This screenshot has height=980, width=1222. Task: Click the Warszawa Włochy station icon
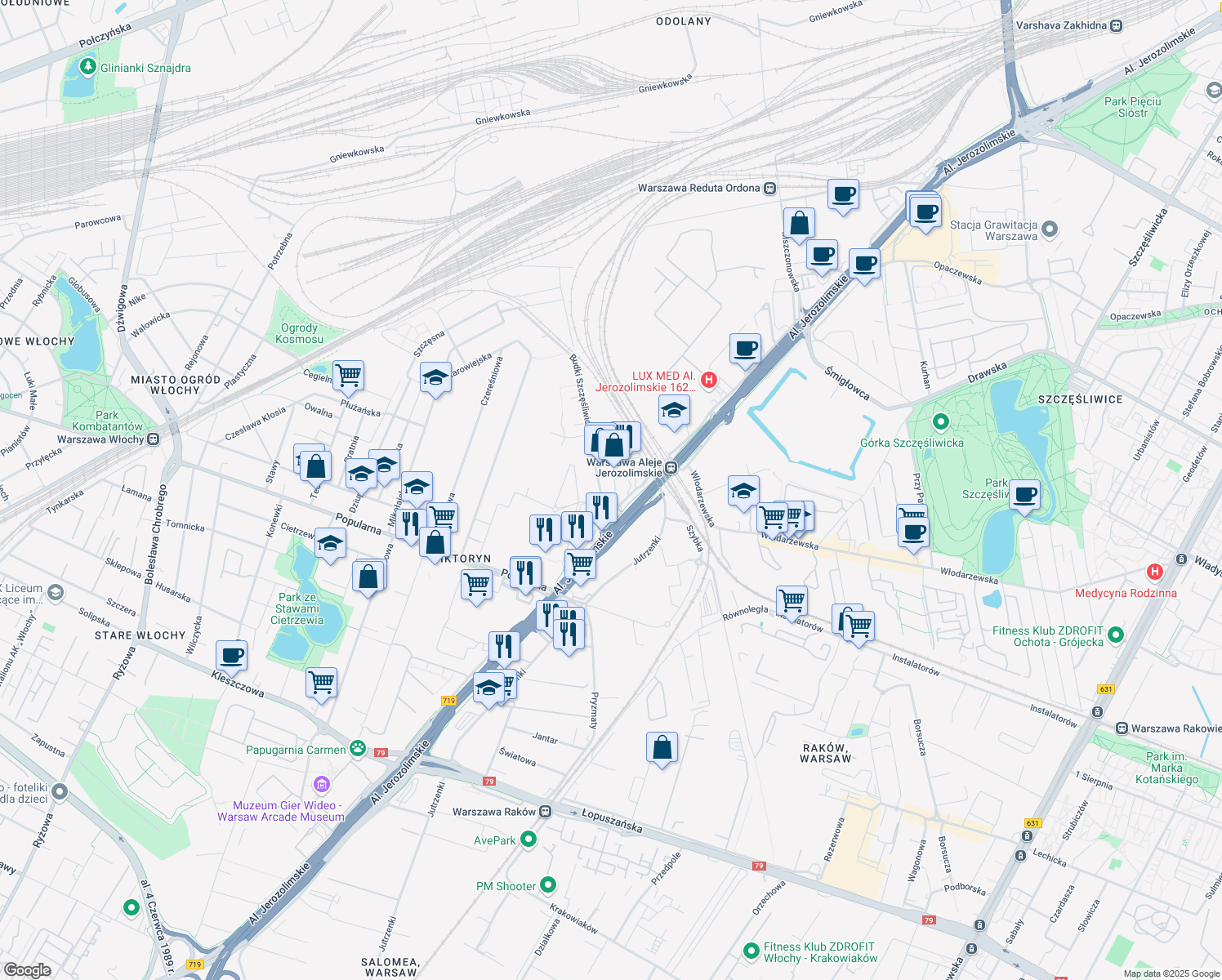(x=154, y=439)
